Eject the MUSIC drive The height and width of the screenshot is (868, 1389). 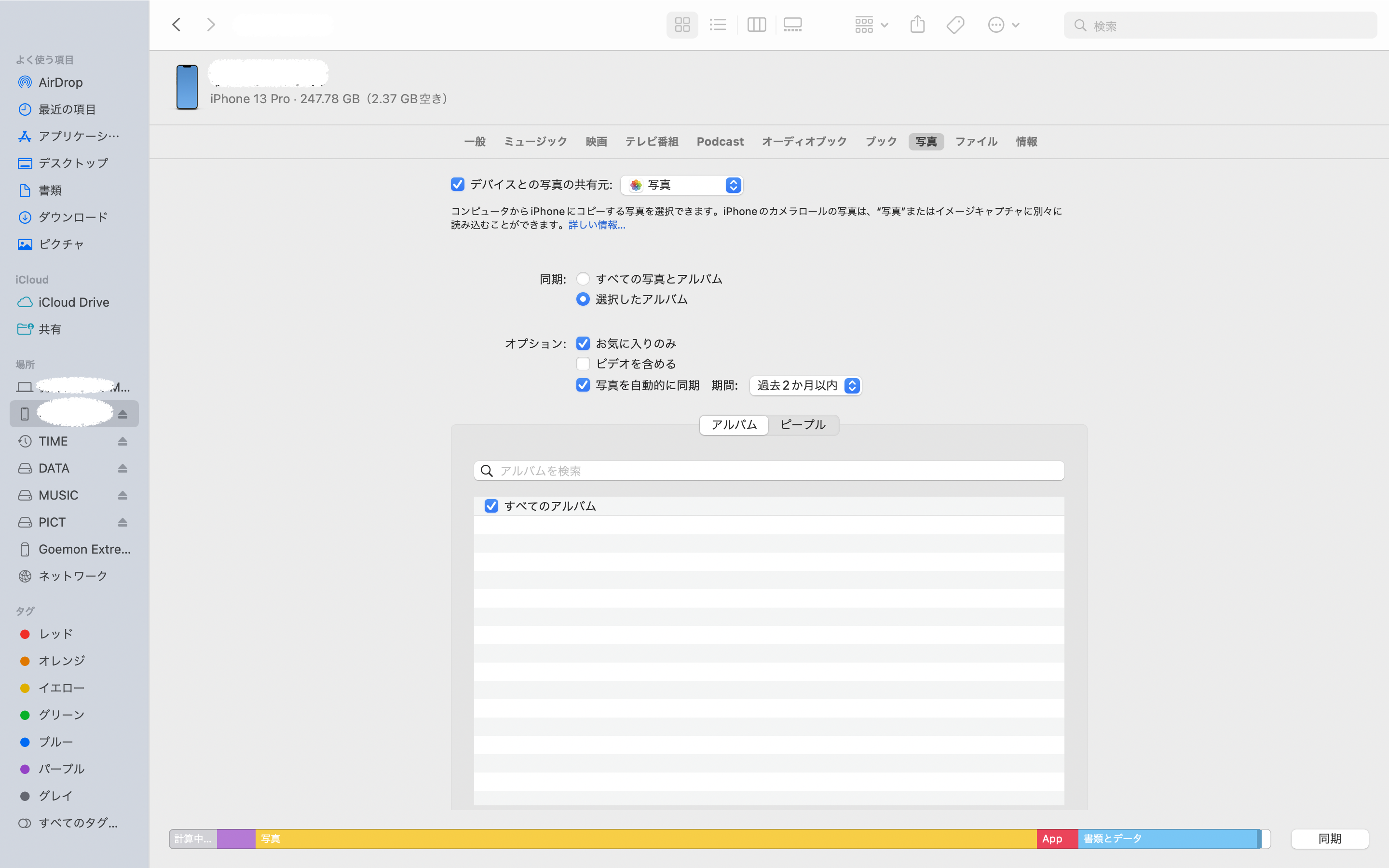coord(122,495)
